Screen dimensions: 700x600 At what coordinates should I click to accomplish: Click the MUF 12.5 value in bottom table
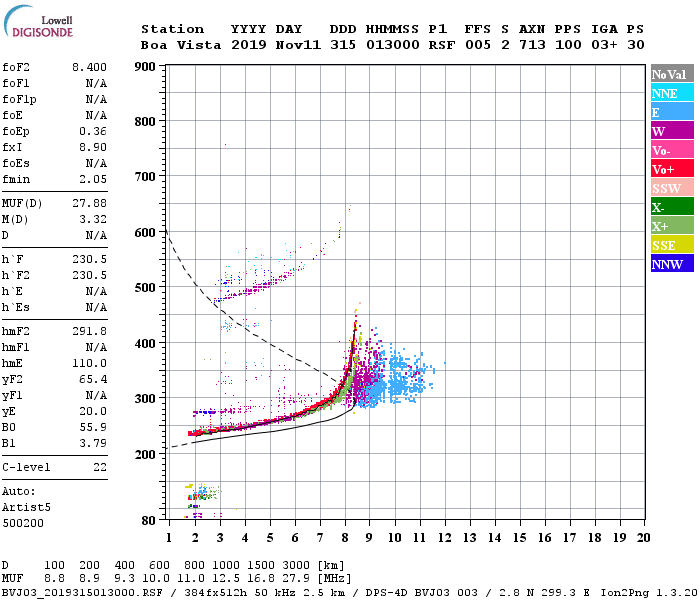(226, 579)
